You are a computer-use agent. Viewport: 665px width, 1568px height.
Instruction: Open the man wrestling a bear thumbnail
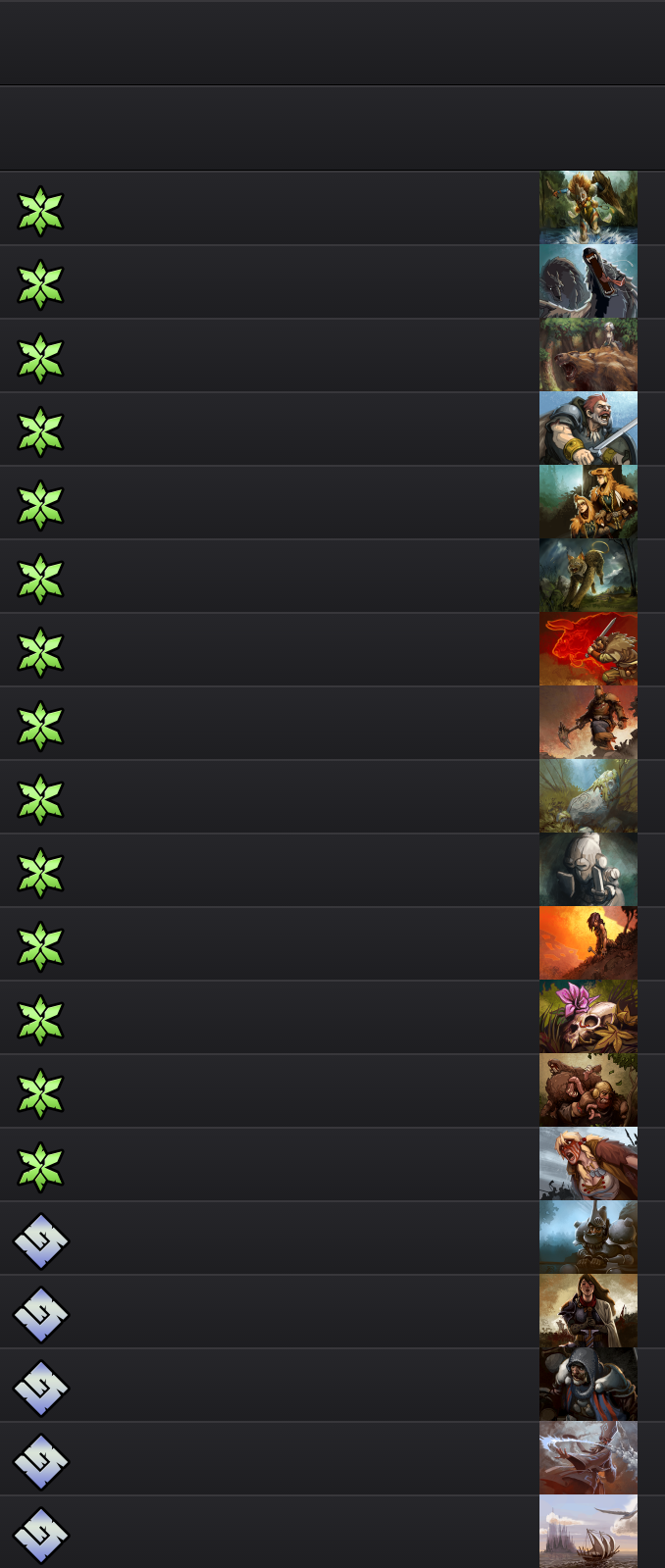tap(588, 1090)
